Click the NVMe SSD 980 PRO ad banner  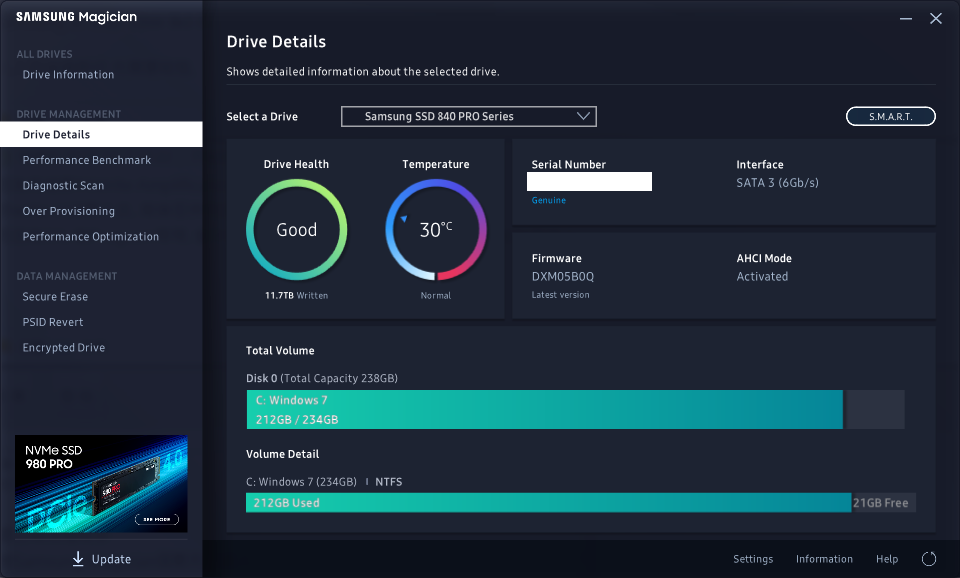(101, 484)
